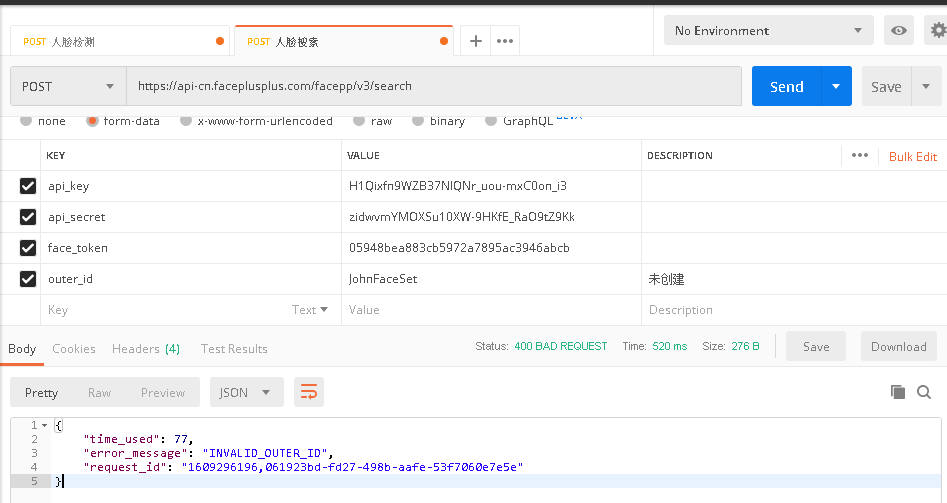The width and height of the screenshot is (947, 503).
Task: Uncheck the face_token parameter checkbox
Action: point(28,248)
